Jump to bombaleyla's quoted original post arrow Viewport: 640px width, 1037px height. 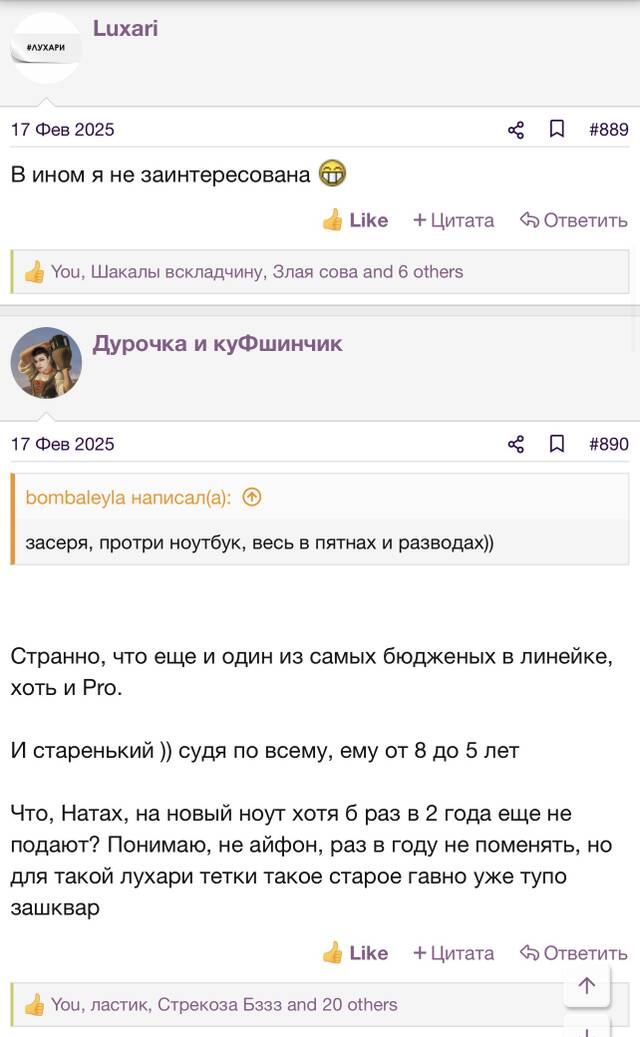252,497
